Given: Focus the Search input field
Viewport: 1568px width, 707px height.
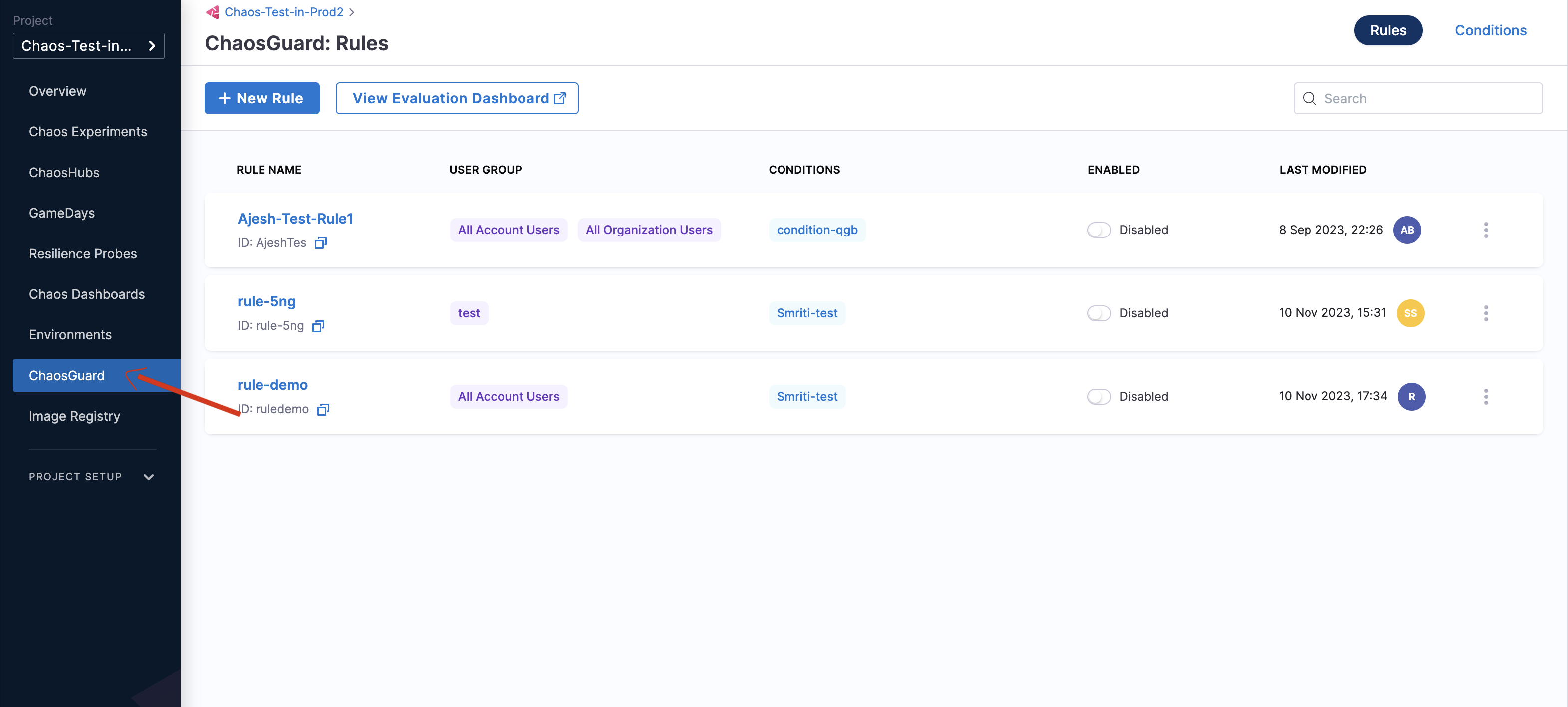Looking at the screenshot, I should tap(1418, 99).
